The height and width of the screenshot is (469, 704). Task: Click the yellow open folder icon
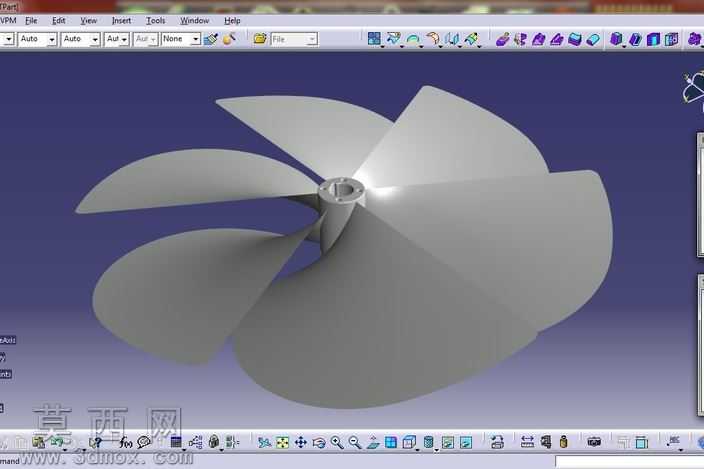(260, 39)
